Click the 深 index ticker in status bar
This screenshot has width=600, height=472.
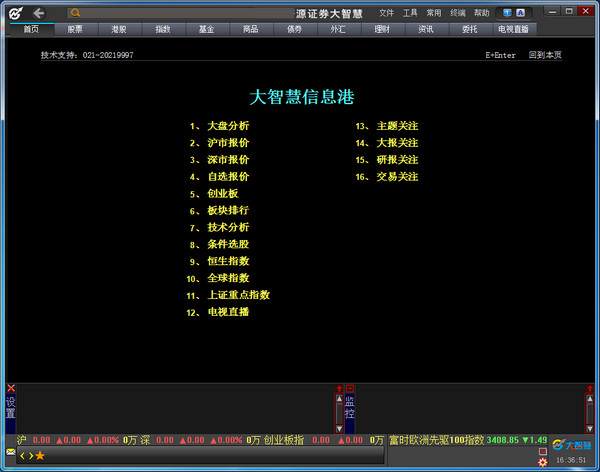point(200,440)
